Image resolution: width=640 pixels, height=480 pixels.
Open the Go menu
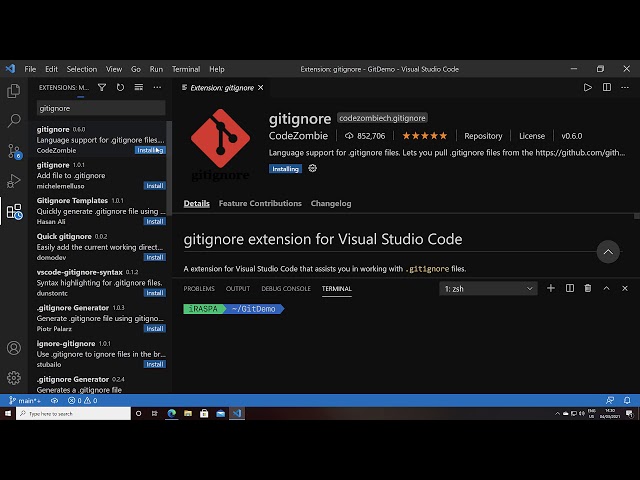pos(136,69)
